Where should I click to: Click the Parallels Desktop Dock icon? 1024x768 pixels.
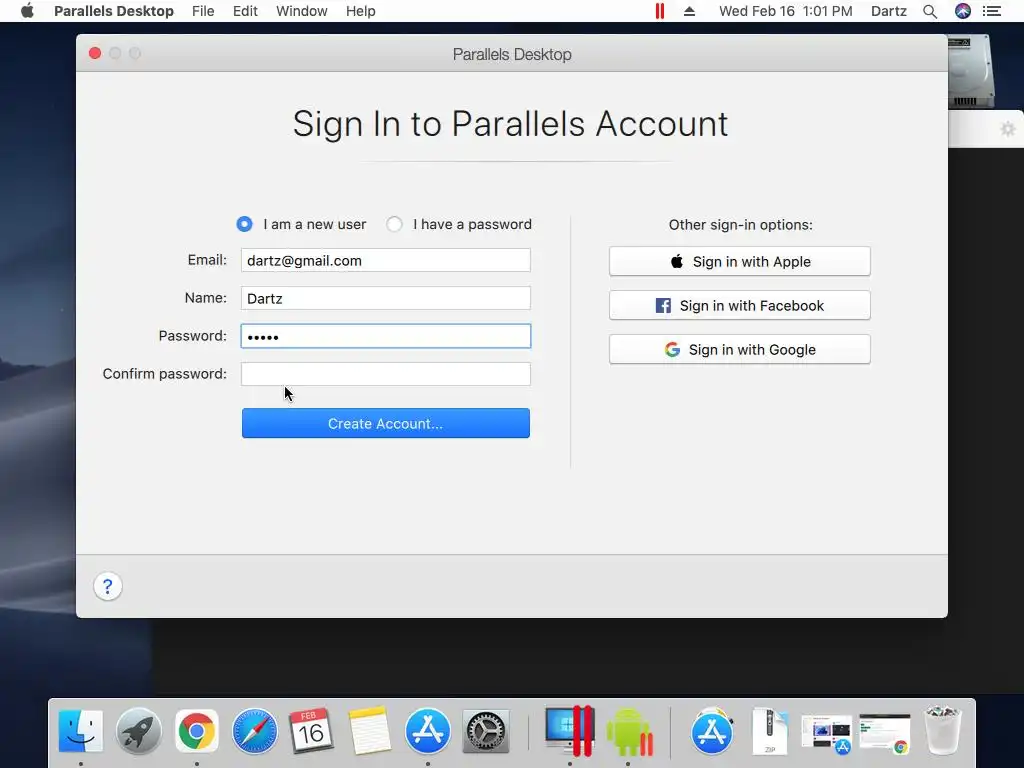click(x=569, y=731)
